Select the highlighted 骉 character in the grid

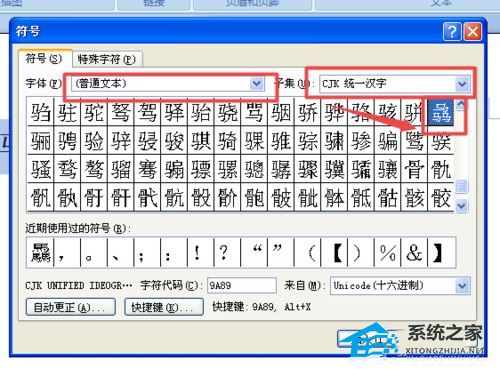(x=441, y=112)
